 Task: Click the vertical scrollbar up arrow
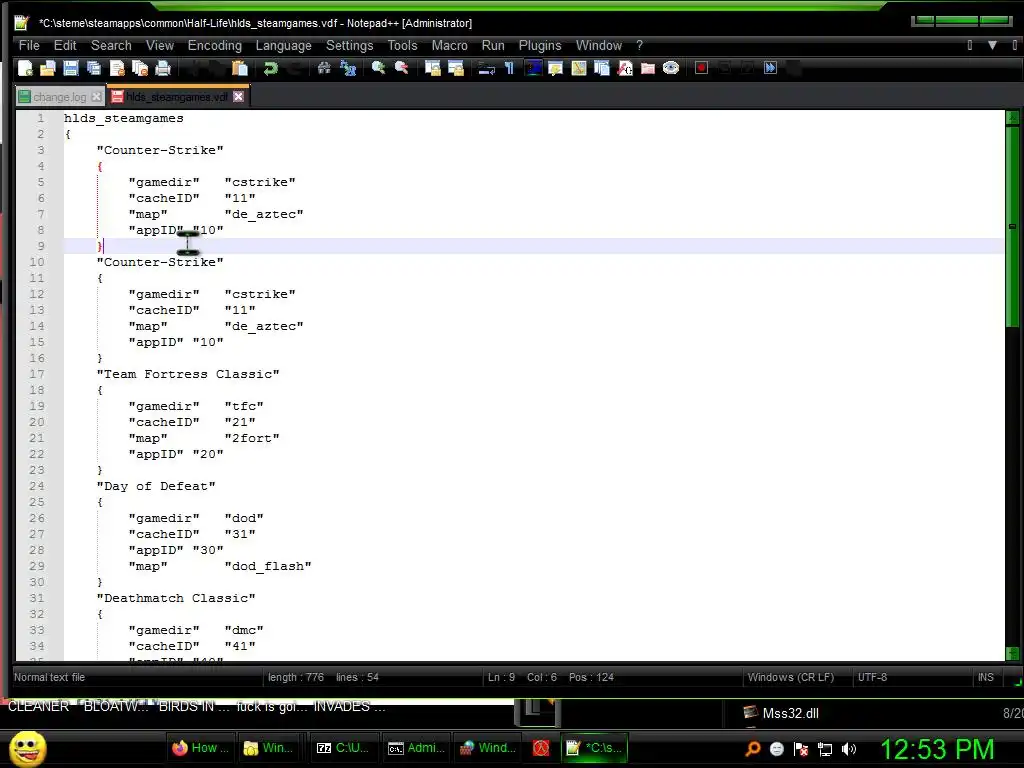coord(1012,118)
